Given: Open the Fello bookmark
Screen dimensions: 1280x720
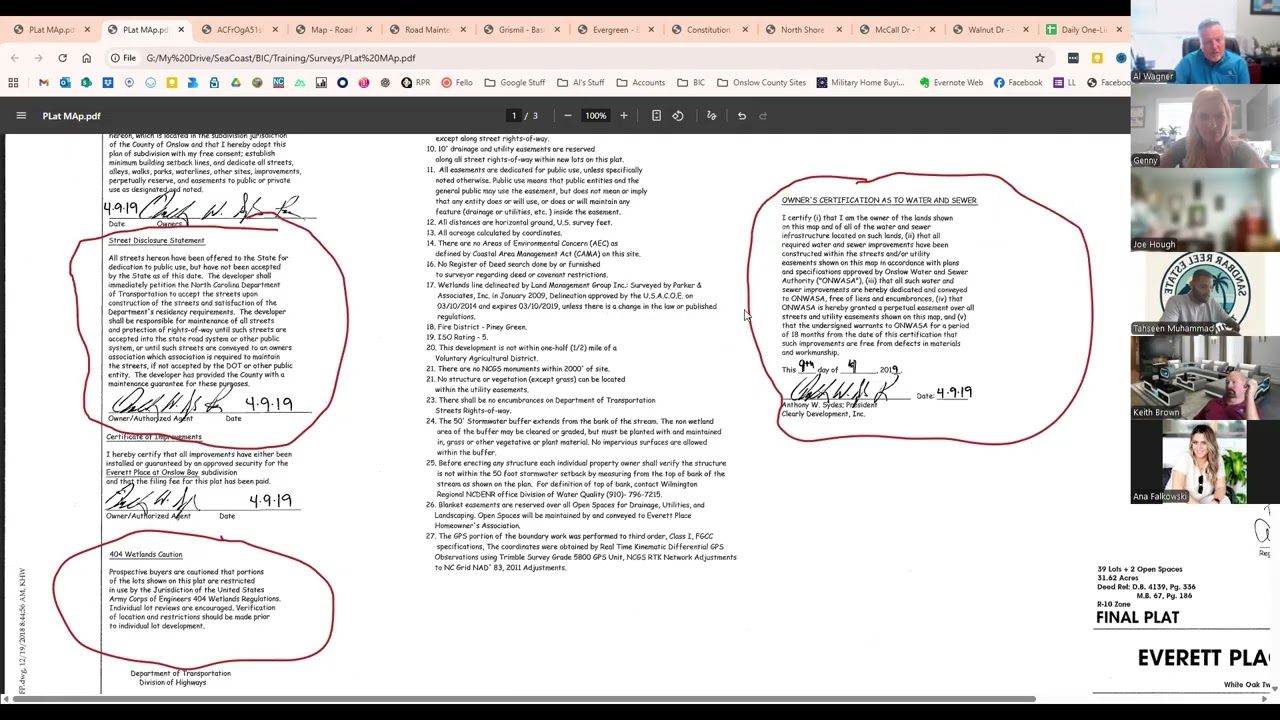Looking at the screenshot, I should [x=457, y=83].
